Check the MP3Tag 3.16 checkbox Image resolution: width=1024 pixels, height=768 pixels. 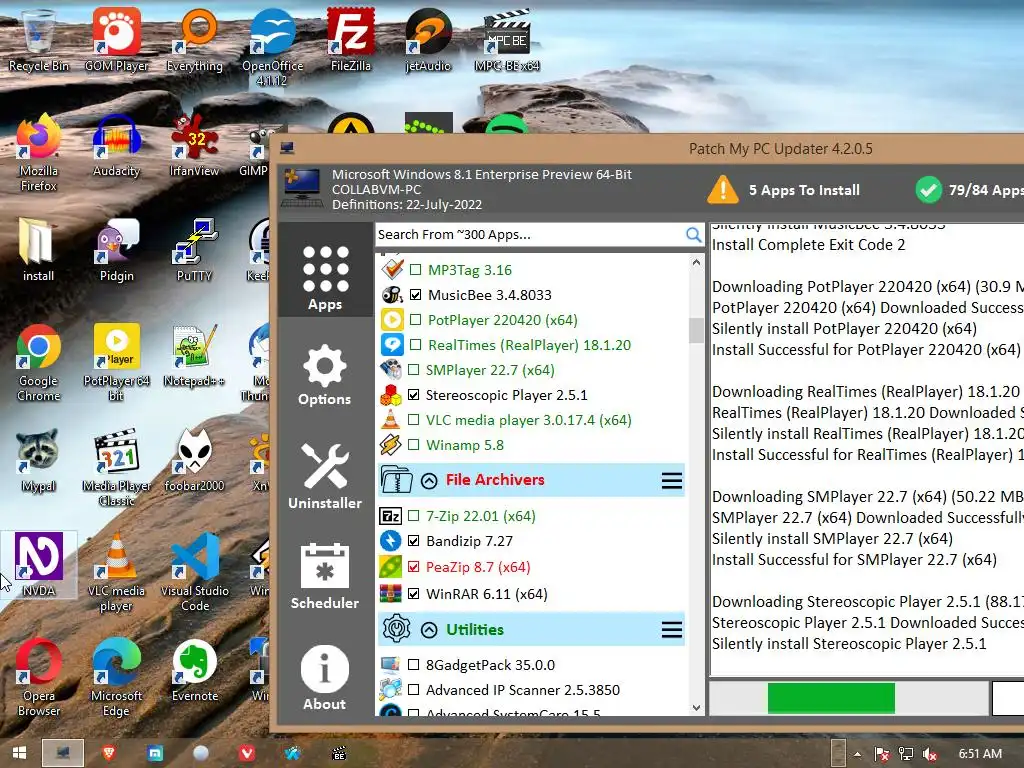pyautogui.click(x=415, y=270)
